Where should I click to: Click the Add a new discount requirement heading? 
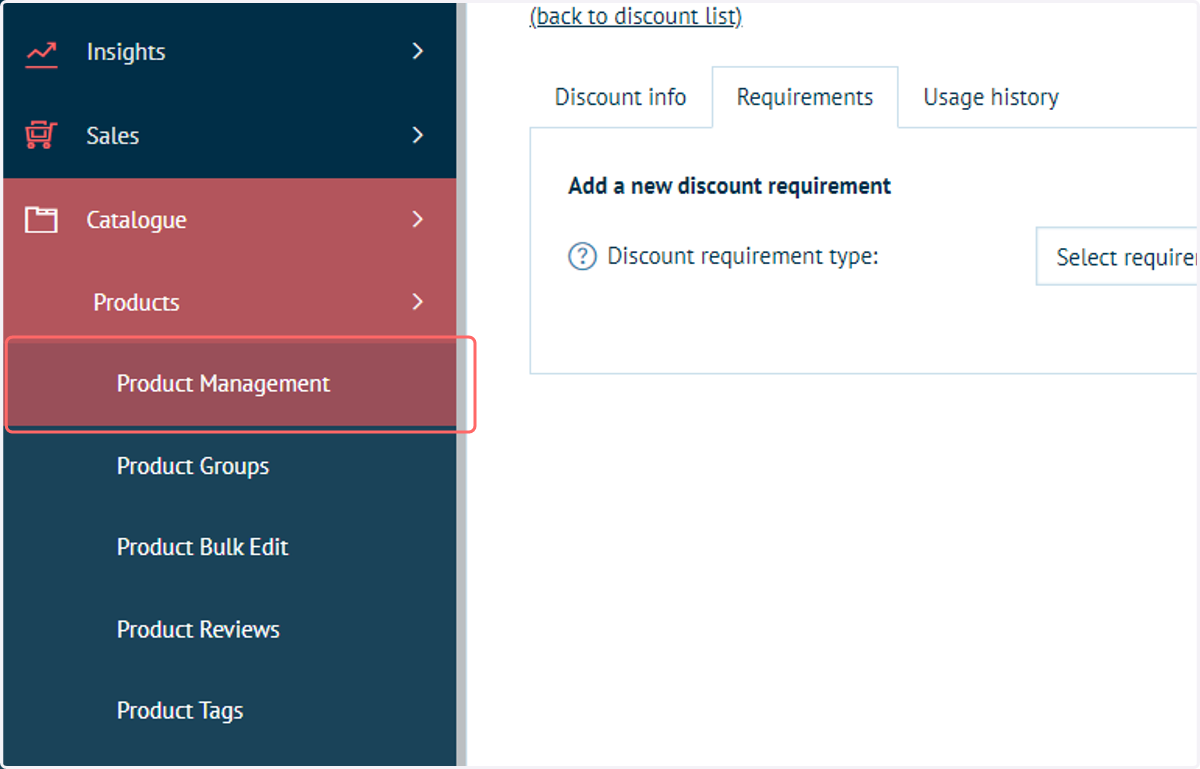pyautogui.click(x=729, y=186)
